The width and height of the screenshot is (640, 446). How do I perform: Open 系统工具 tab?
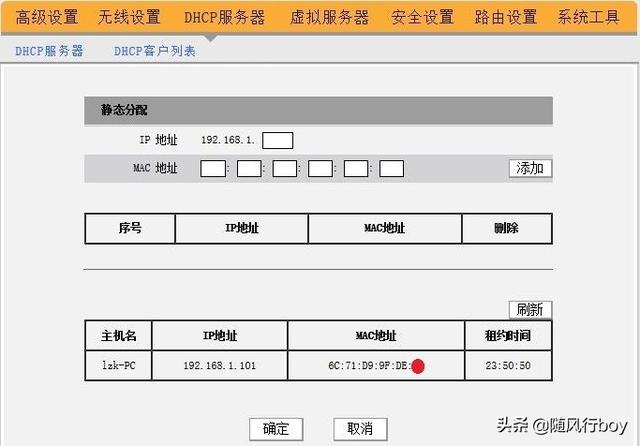click(589, 18)
